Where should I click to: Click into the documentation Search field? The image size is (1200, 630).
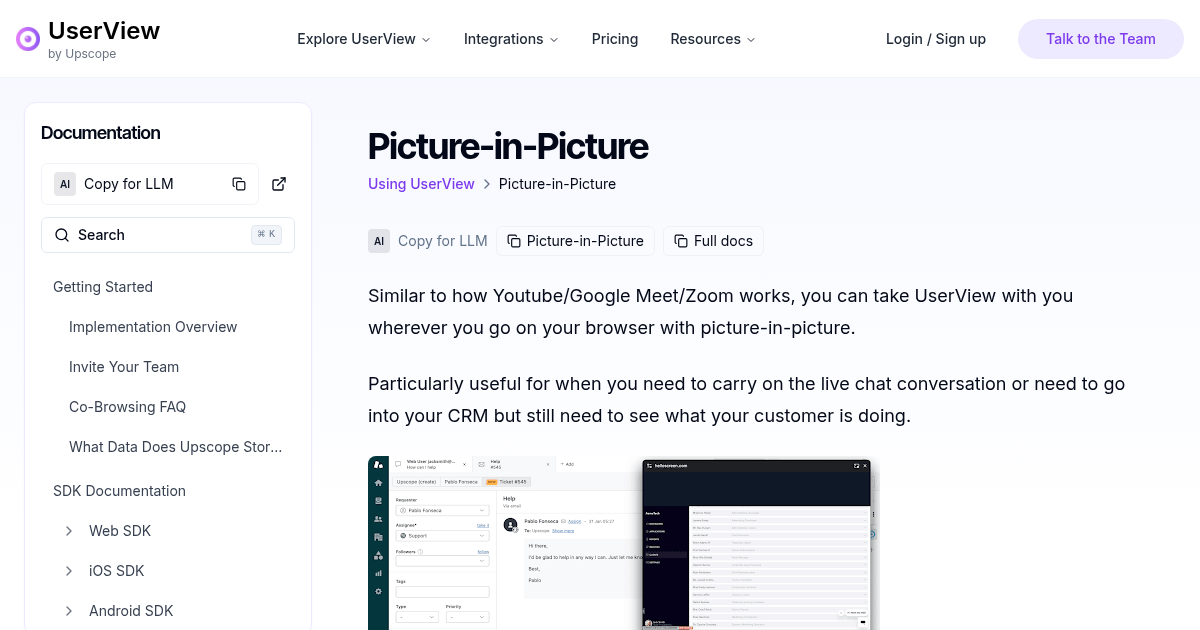pos(168,235)
